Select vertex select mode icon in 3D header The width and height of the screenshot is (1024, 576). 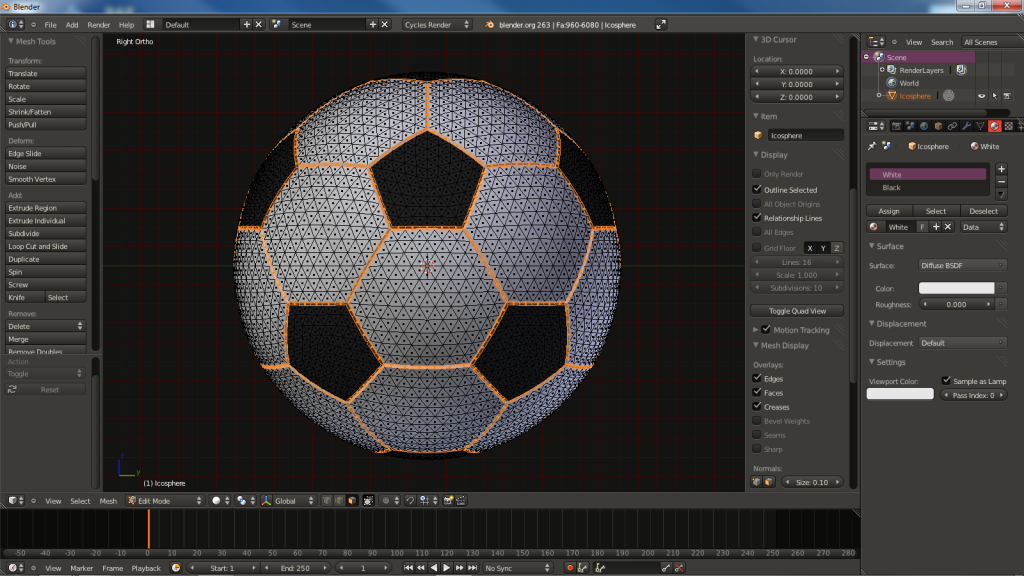[327, 500]
